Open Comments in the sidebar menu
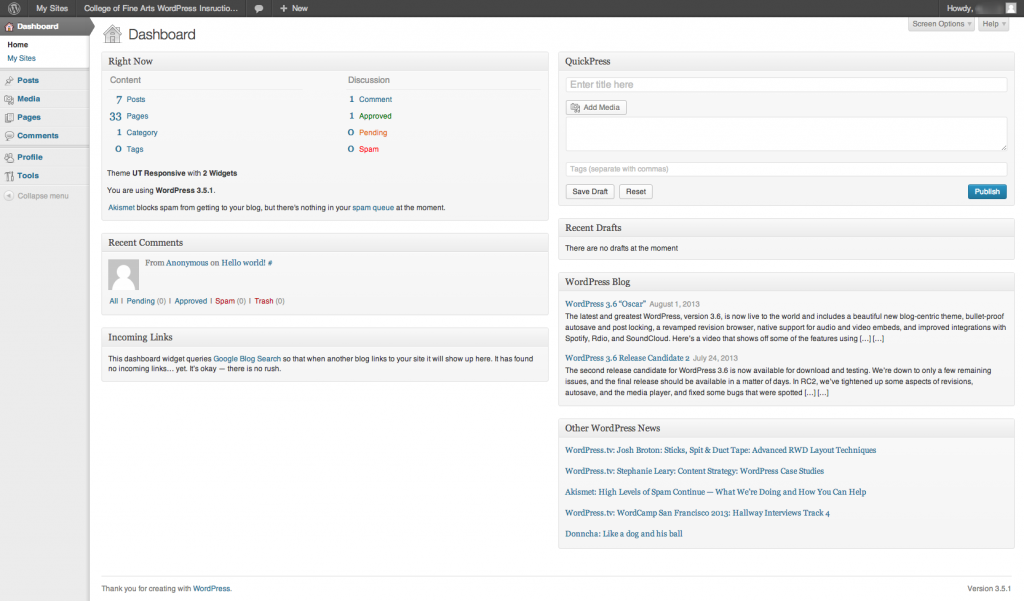The height and width of the screenshot is (601, 1024). click(x=38, y=136)
